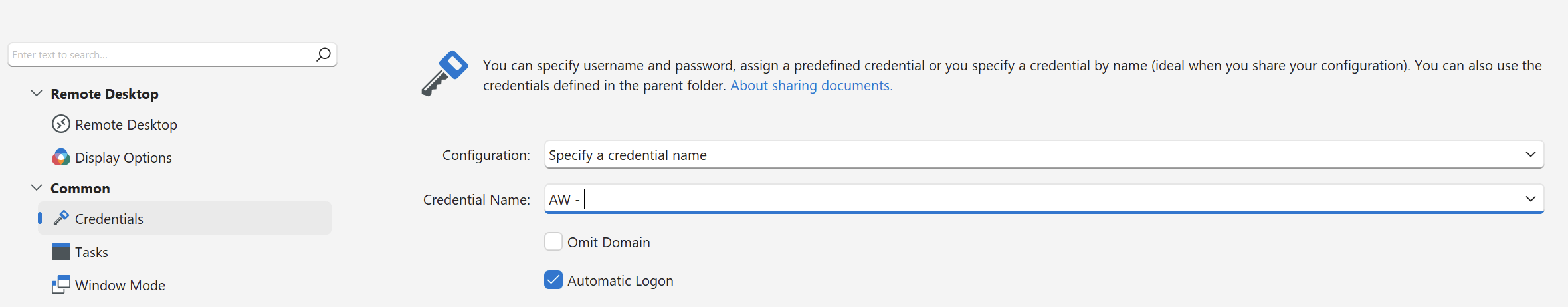Go to the Window Mode page

[x=120, y=286]
